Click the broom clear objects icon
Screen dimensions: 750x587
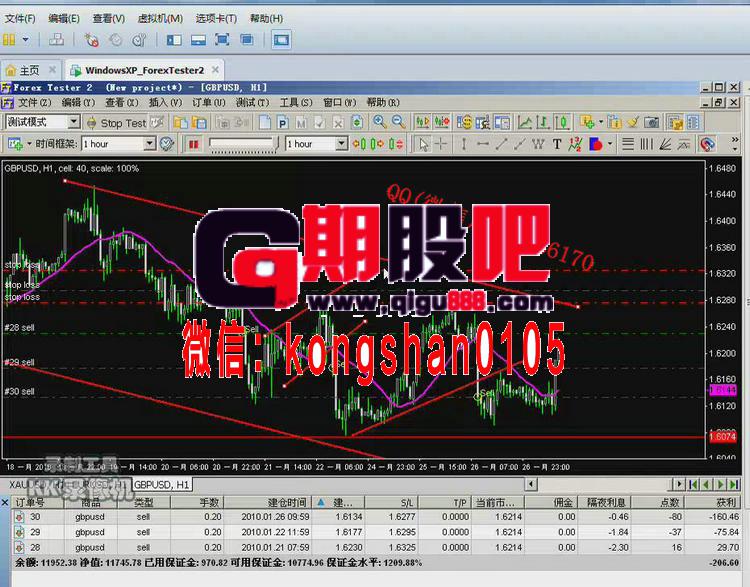click(x=633, y=122)
